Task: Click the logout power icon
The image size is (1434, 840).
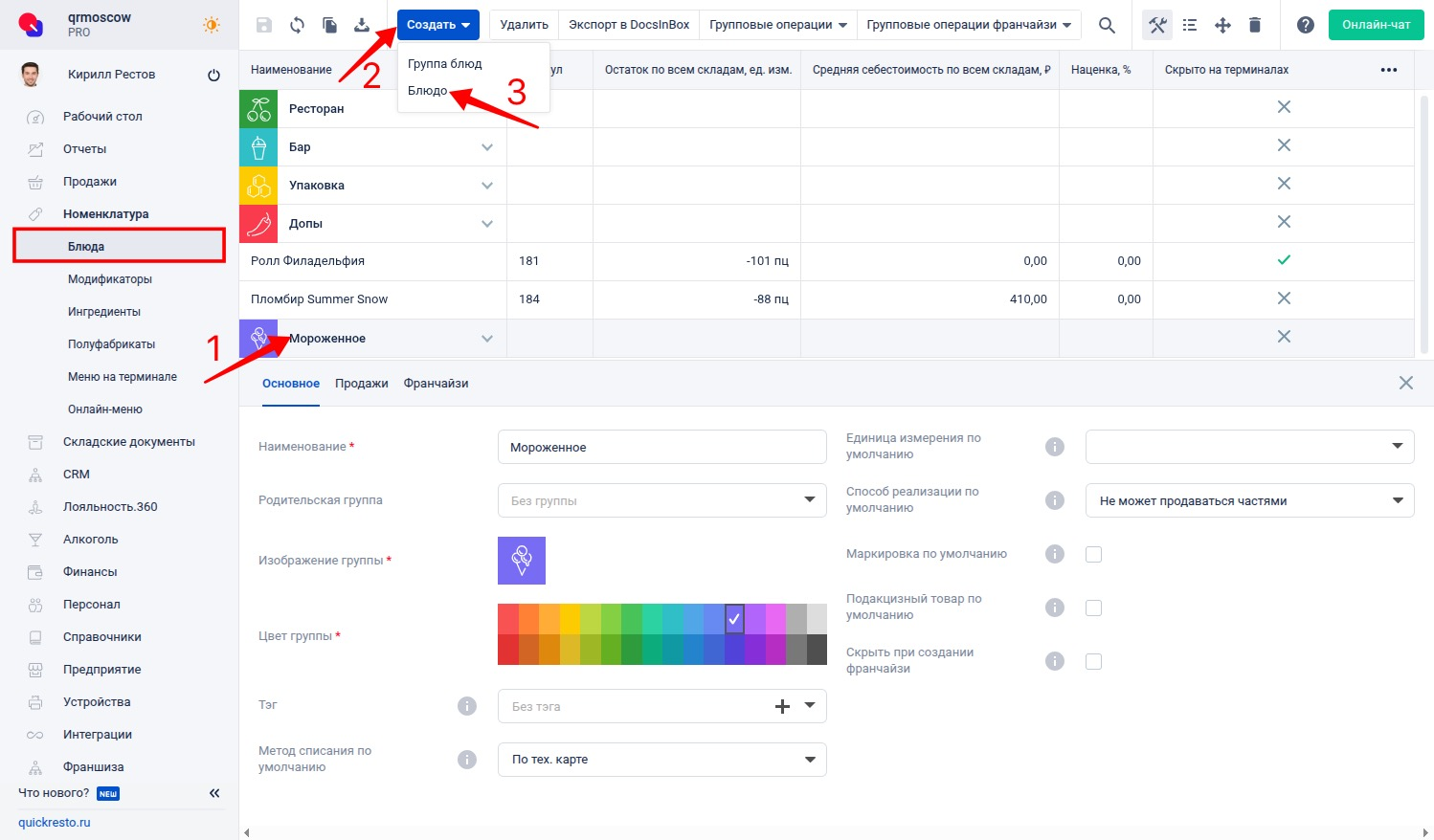Action: (x=213, y=75)
